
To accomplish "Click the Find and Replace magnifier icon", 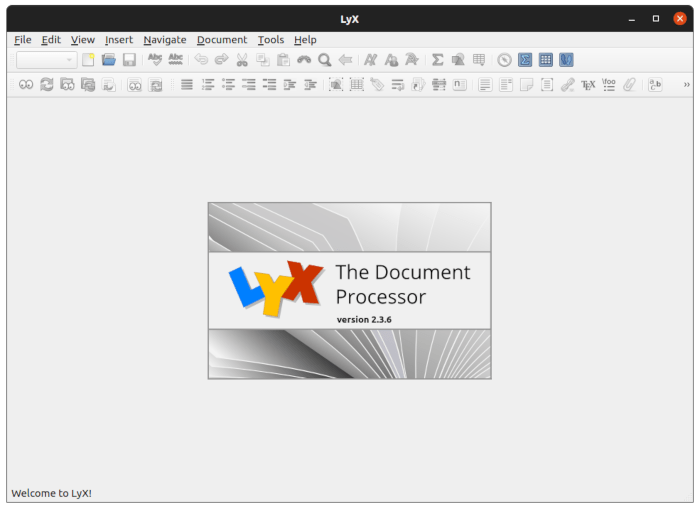I will (324, 60).
